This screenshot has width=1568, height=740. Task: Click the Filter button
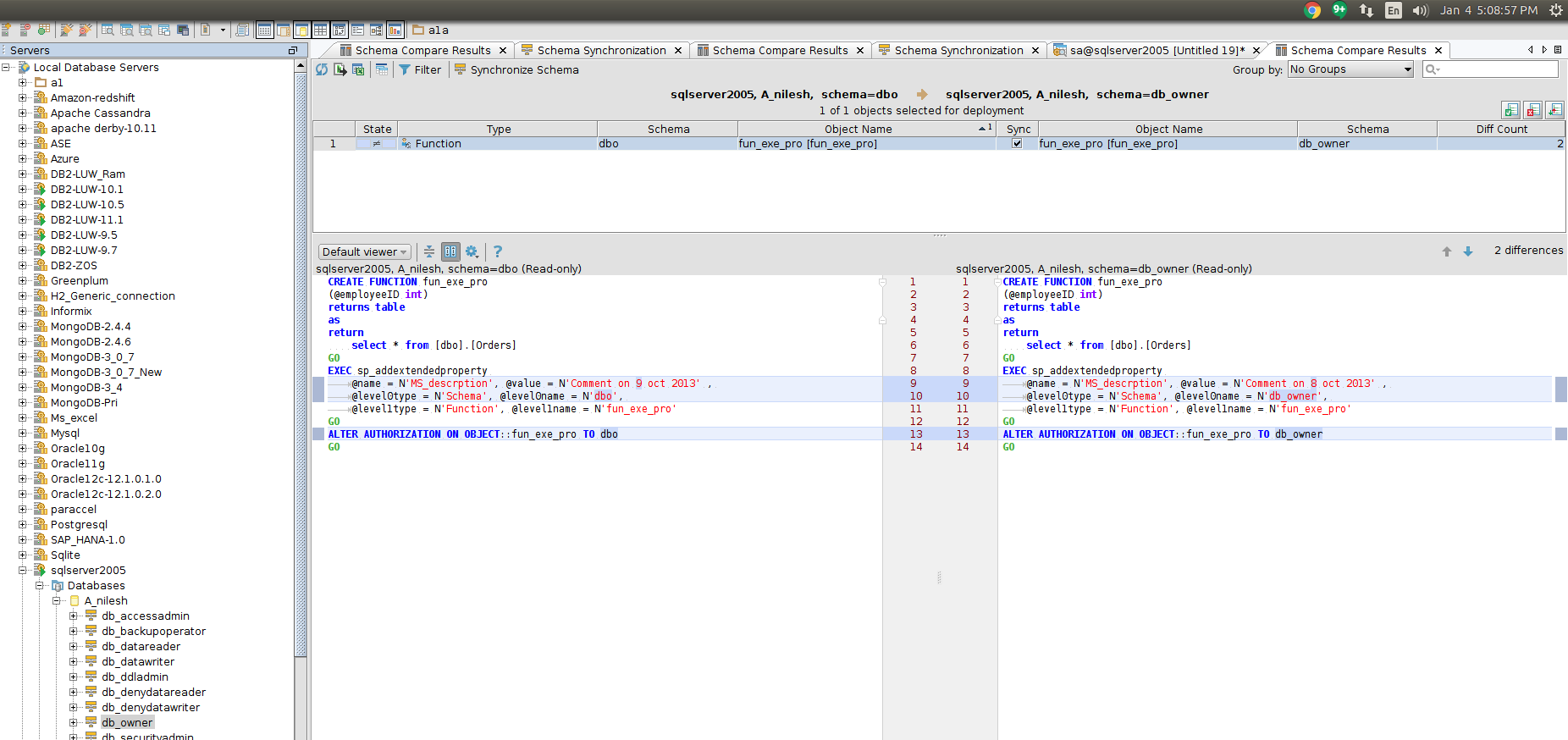click(x=420, y=69)
